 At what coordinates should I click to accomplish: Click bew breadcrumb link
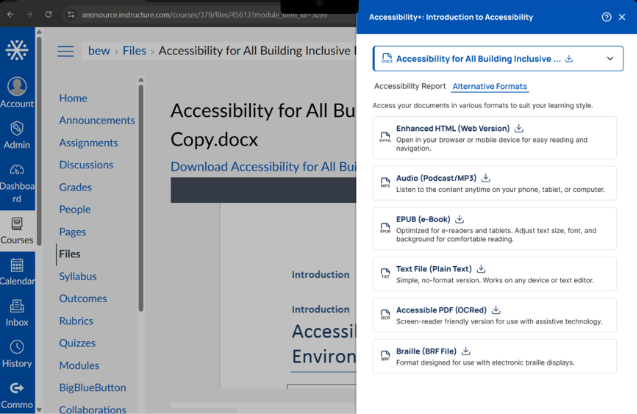click(99, 51)
